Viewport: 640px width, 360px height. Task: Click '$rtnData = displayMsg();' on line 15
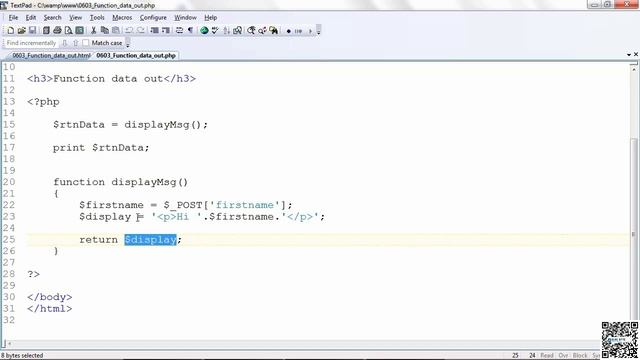[x=130, y=125]
